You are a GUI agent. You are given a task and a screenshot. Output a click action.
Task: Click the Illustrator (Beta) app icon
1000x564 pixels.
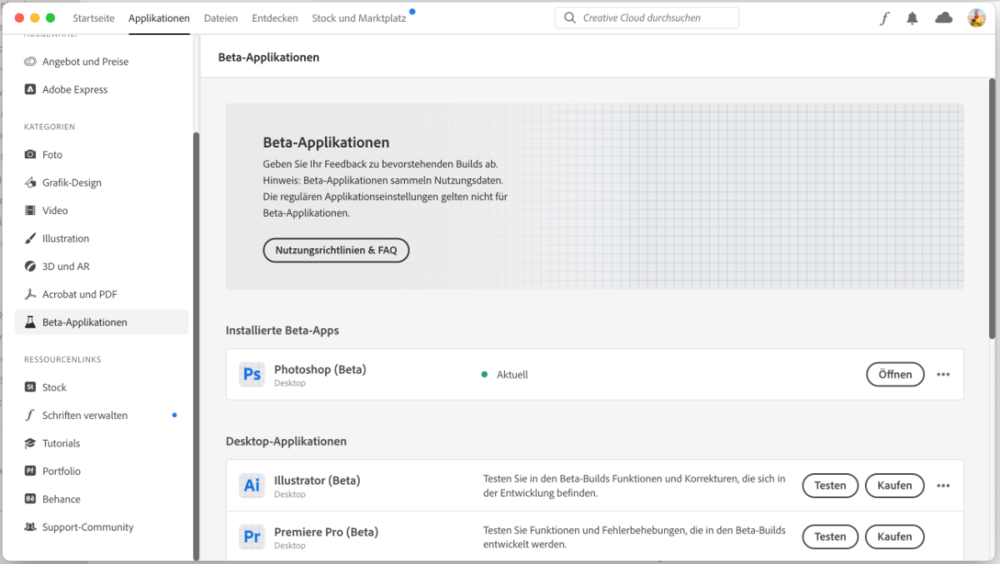[x=252, y=486]
